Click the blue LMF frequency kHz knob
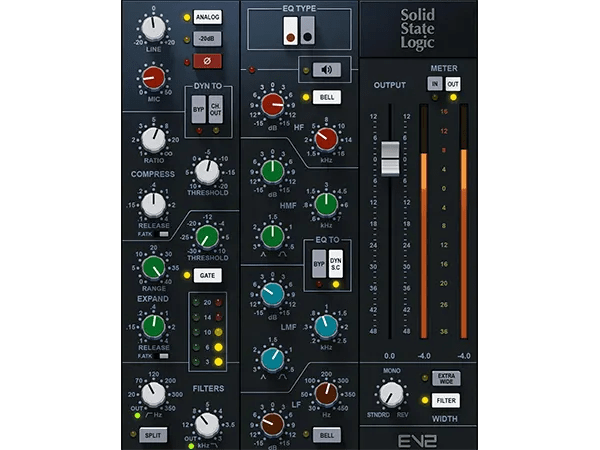Screen dimensions: 600x450 pyautogui.click(x=326, y=326)
